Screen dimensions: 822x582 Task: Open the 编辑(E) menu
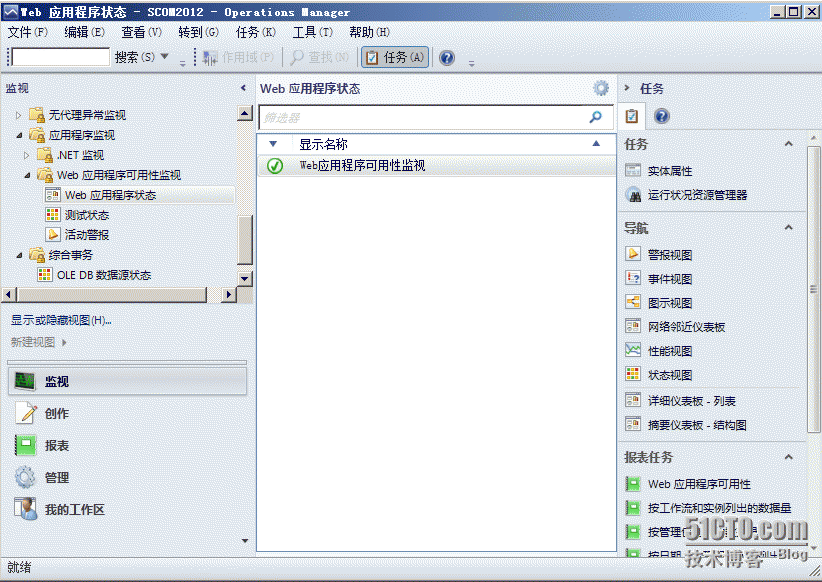pos(84,33)
